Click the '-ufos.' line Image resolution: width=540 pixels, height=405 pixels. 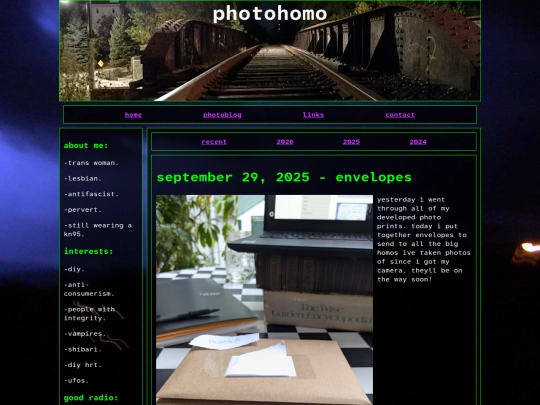pyautogui.click(x=76, y=381)
